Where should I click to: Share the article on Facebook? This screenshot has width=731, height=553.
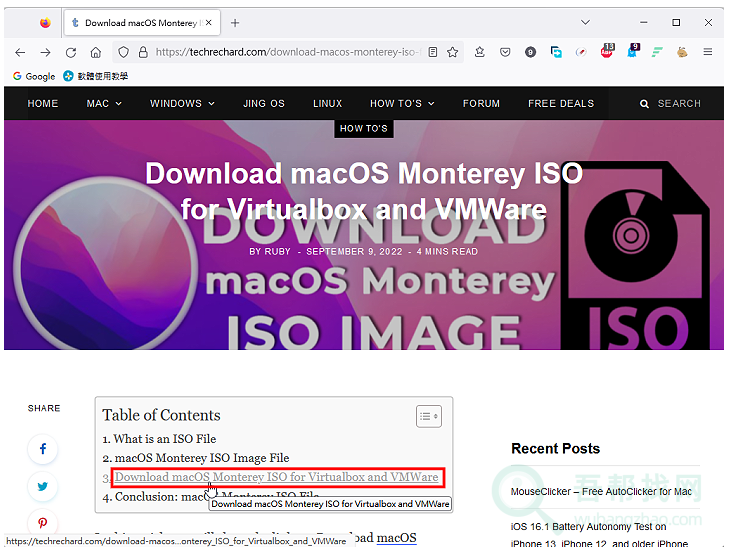(43, 449)
